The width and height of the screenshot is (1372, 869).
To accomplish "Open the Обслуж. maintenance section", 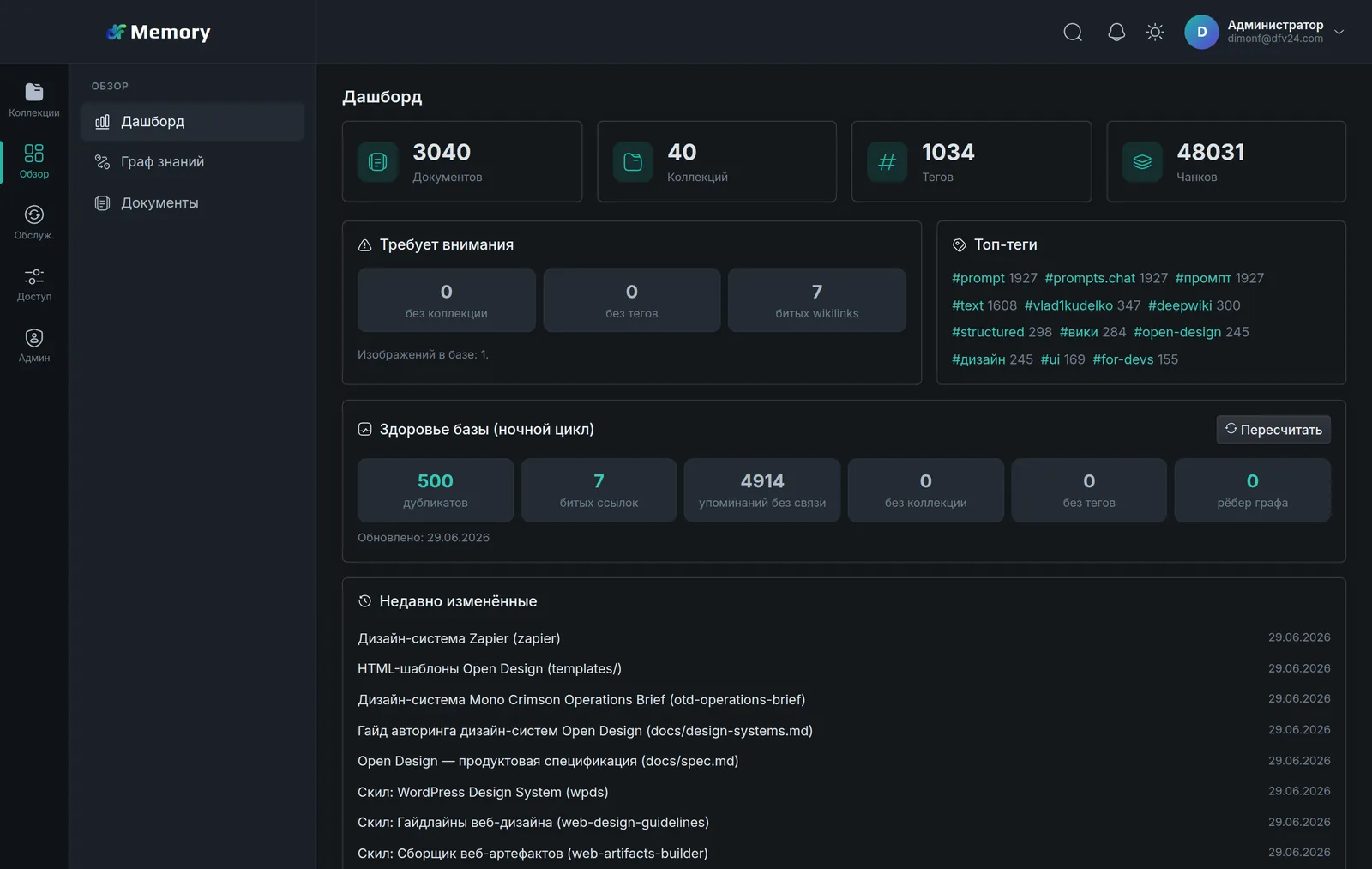I will click(x=34, y=222).
